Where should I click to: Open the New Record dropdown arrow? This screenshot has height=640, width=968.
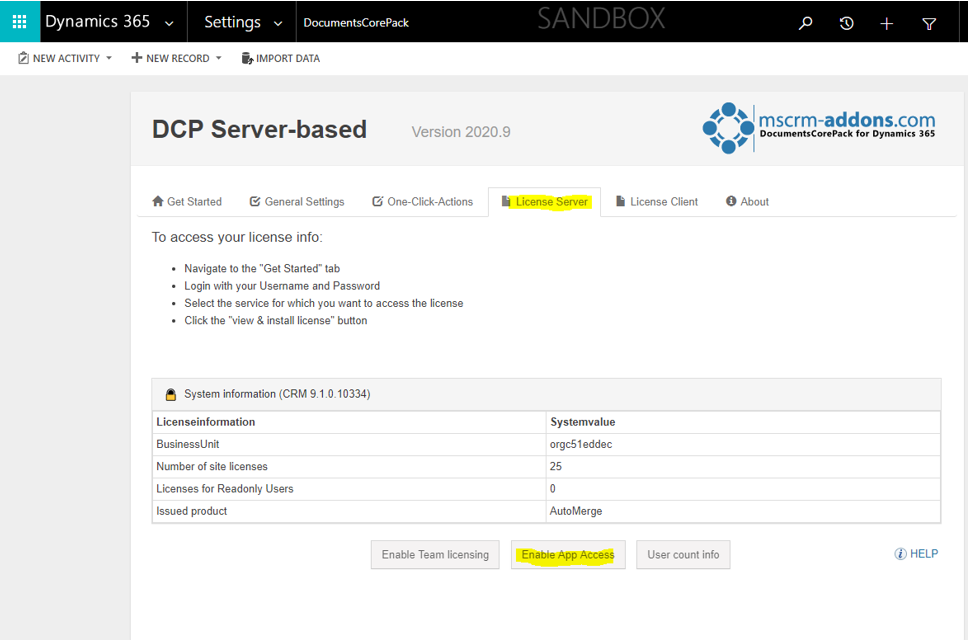(219, 58)
